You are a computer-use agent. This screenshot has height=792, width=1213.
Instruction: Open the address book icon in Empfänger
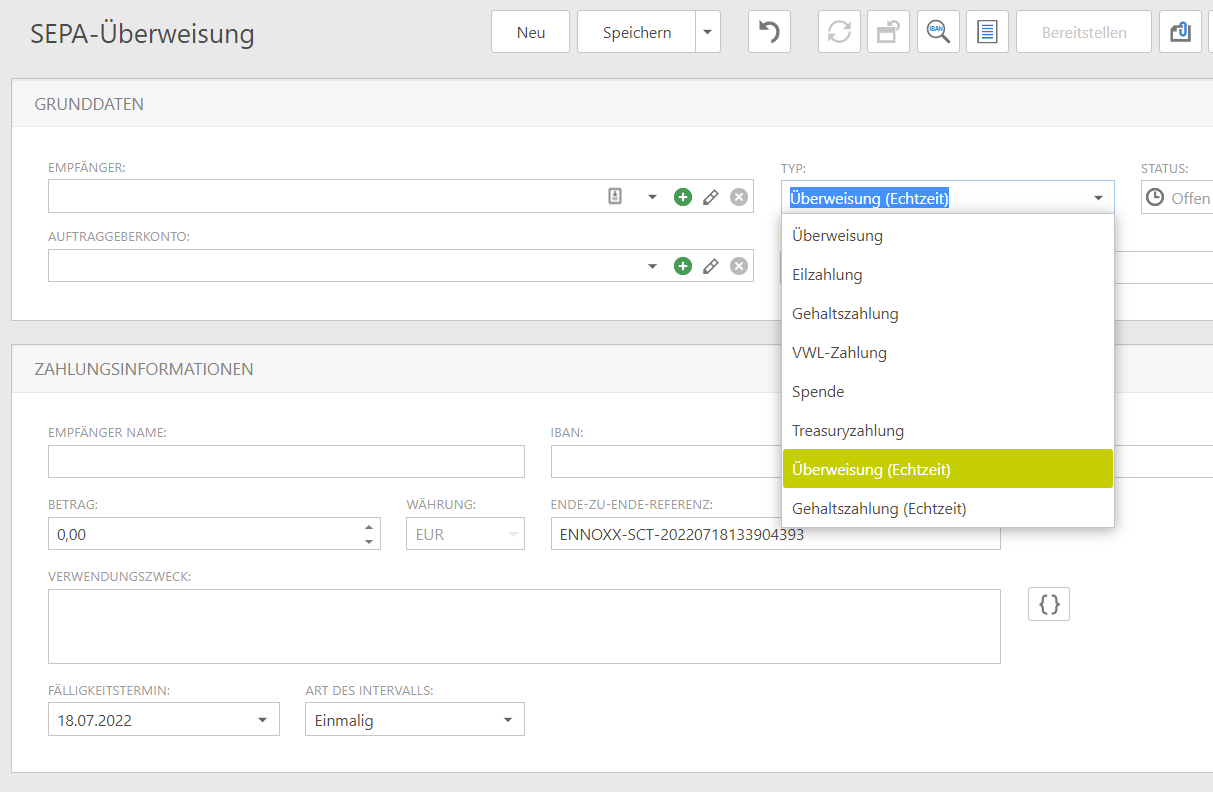tap(615, 197)
